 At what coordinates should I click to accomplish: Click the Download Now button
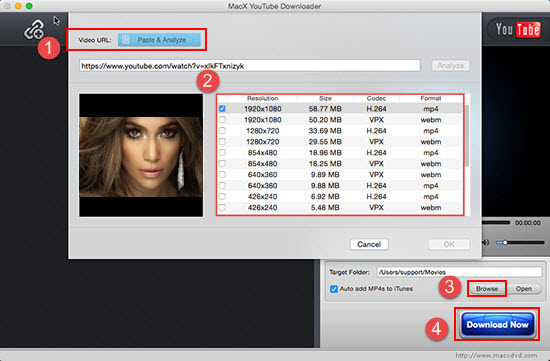point(497,325)
